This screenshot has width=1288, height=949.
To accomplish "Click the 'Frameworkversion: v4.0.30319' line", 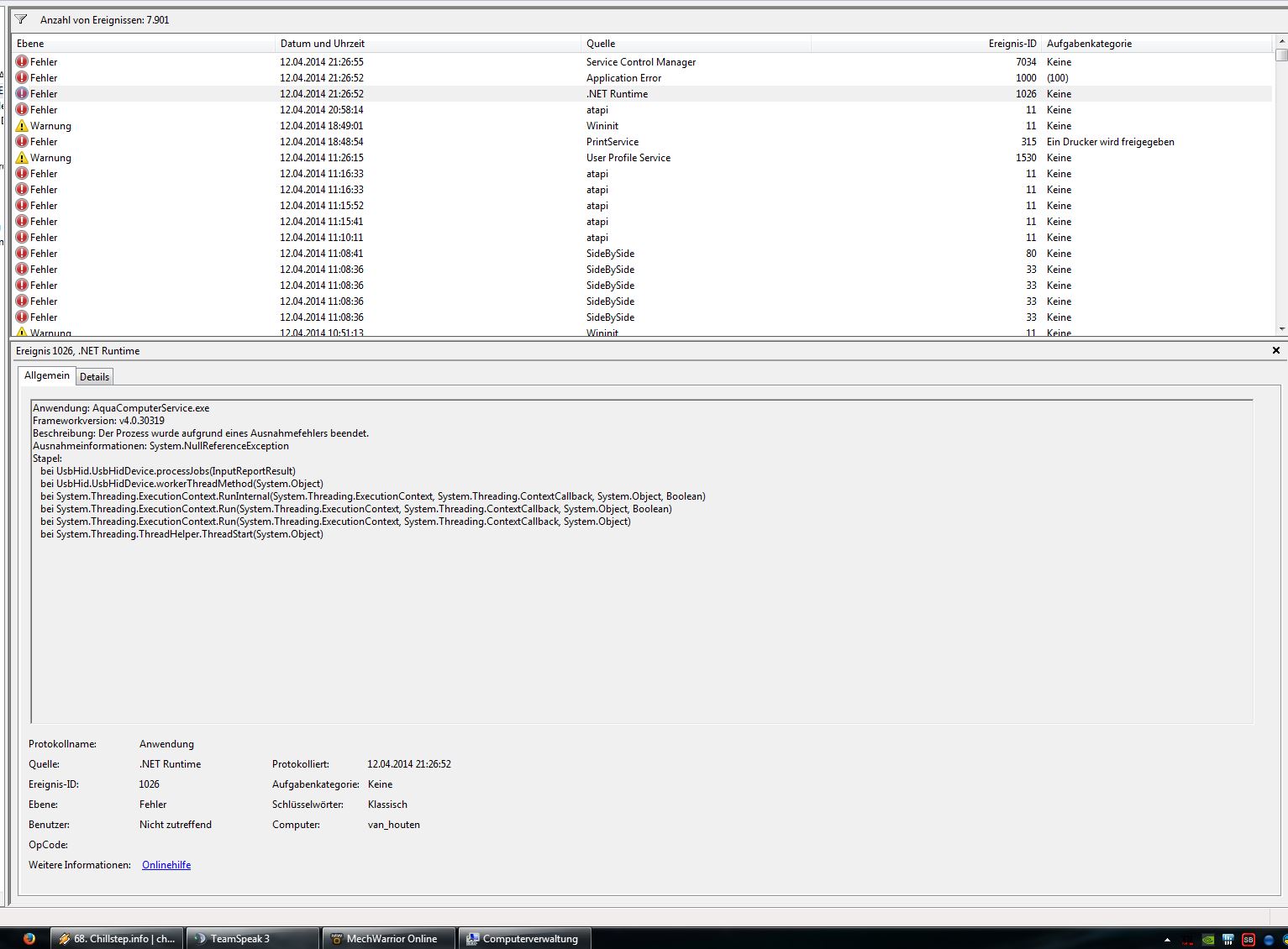I will coord(99,421).
